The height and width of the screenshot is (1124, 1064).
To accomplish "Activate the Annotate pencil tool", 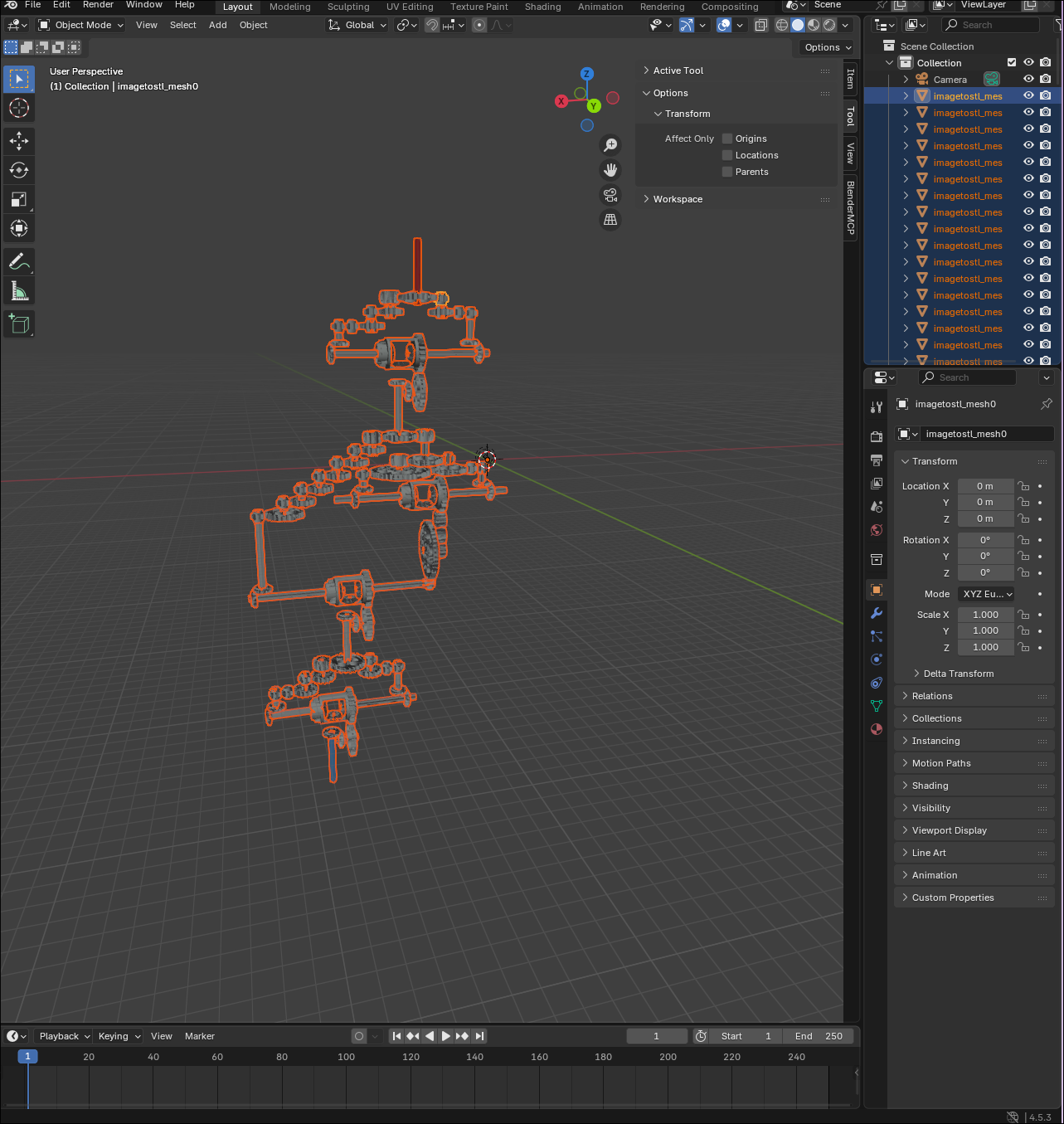I will 19,261.
